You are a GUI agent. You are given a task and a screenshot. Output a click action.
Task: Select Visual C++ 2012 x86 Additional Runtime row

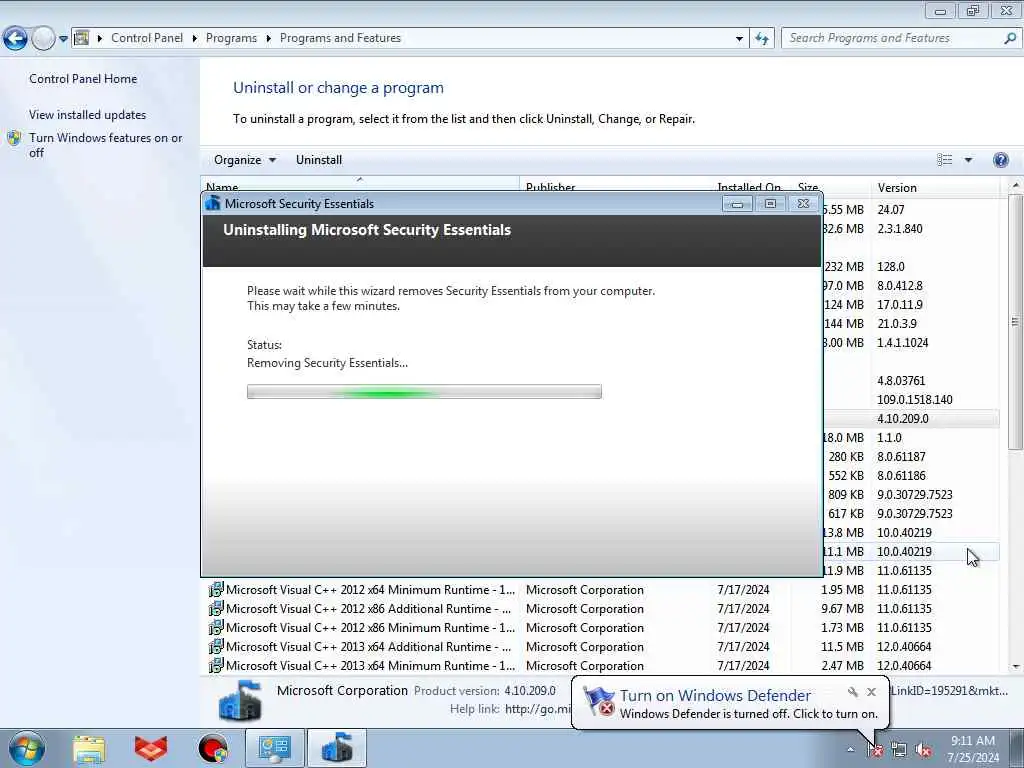[x=601, y=609]
